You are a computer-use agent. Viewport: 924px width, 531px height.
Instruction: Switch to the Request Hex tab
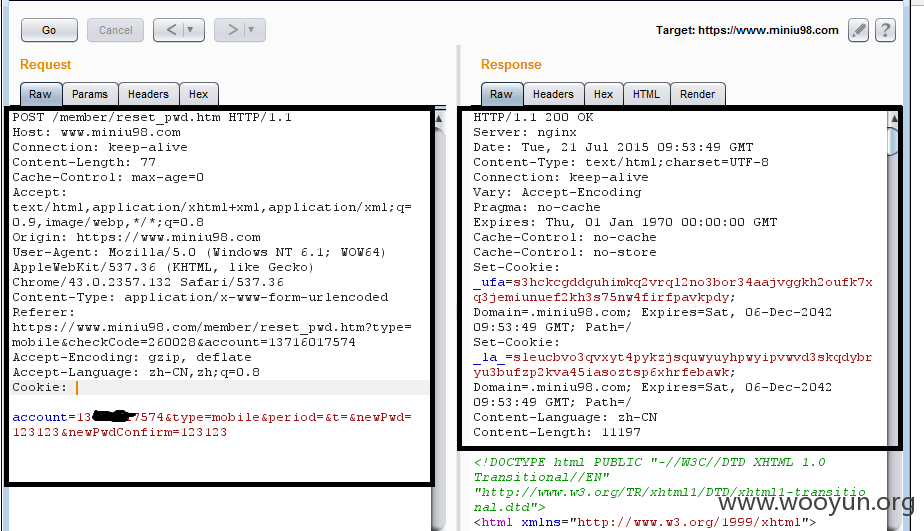point(198,94)
